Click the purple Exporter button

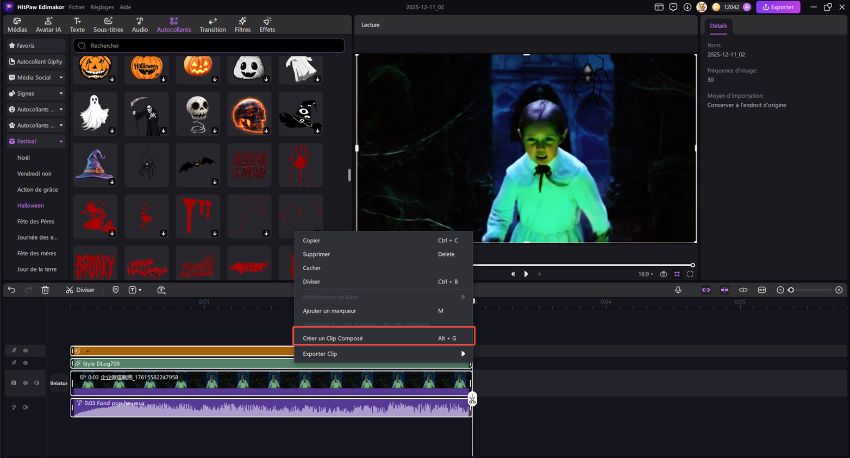click(778, 7)
